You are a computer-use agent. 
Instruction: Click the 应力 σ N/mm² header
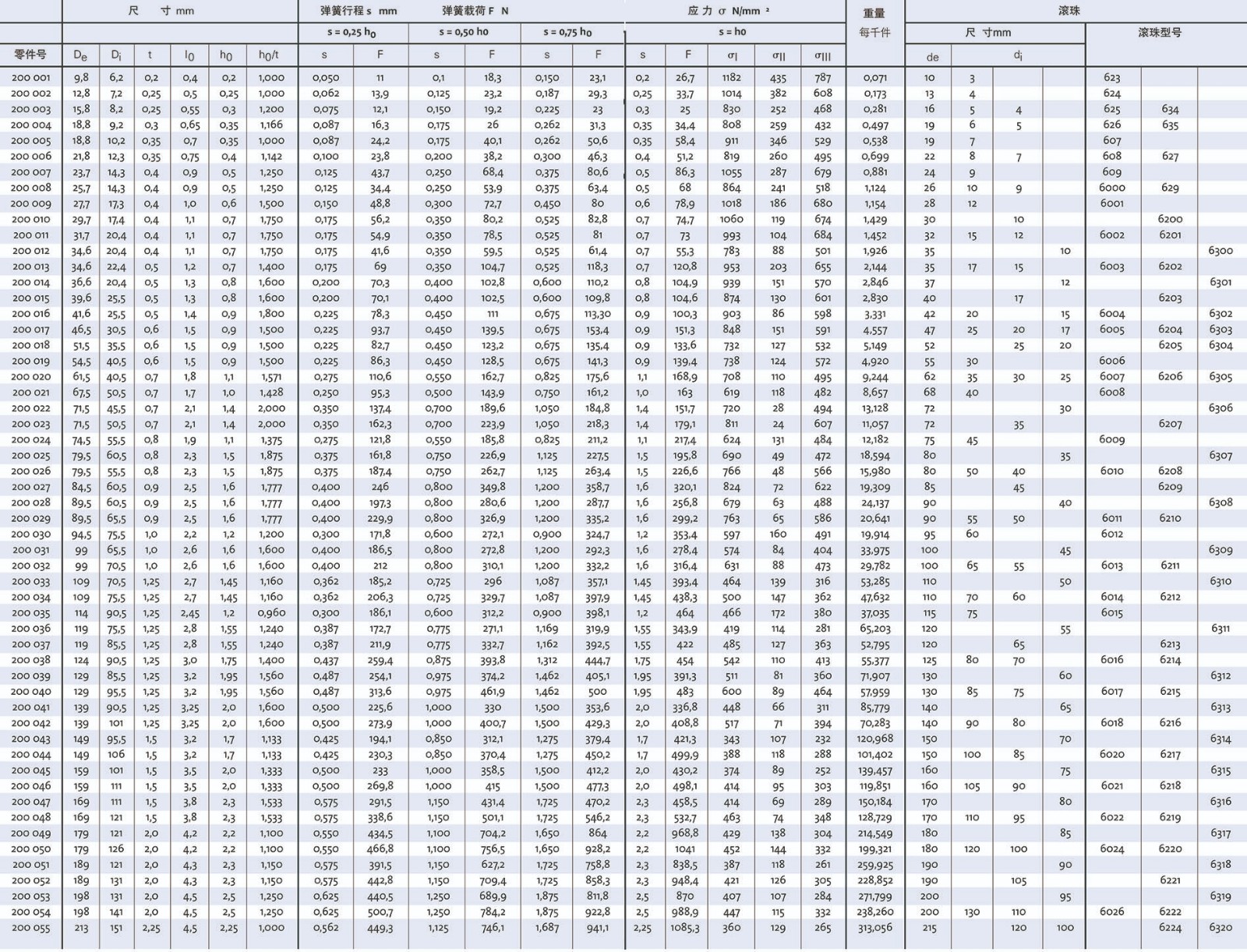[728, 11]
